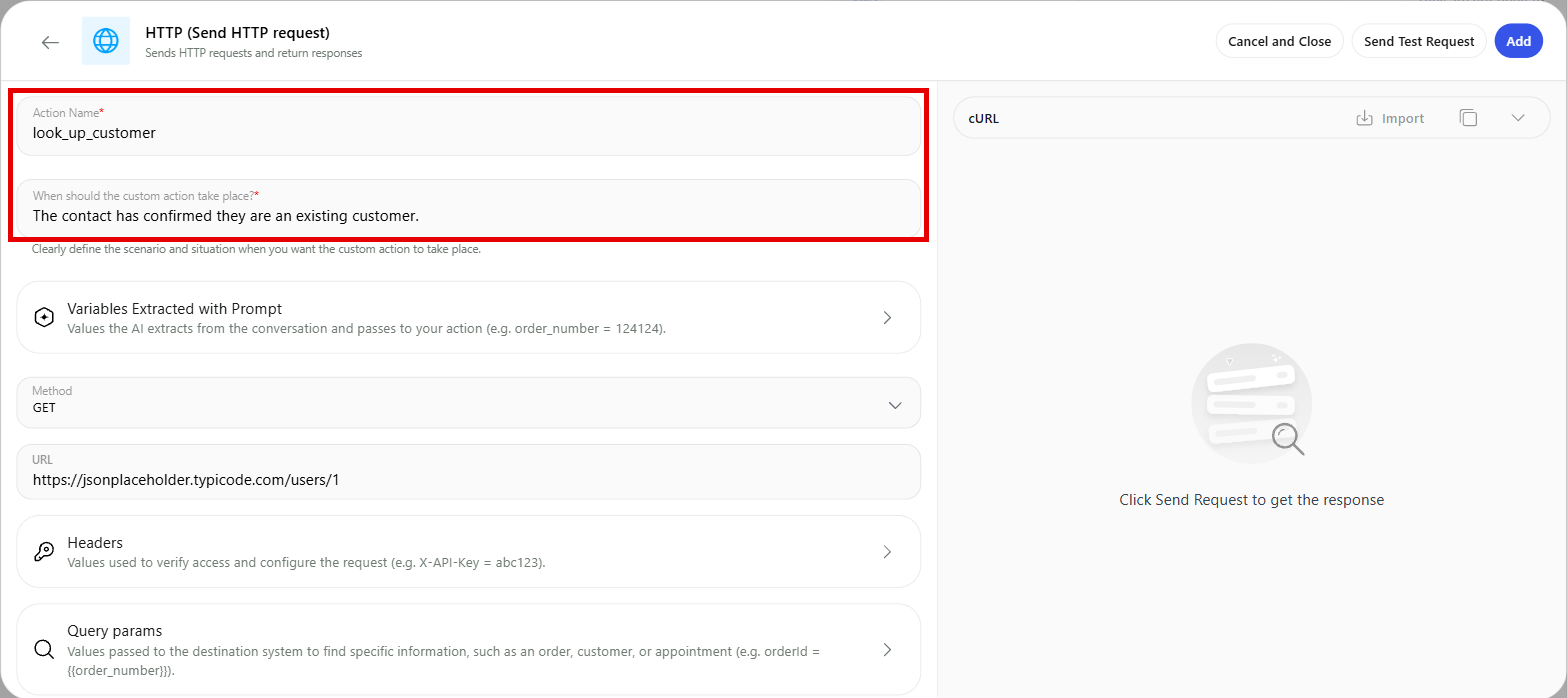
Task: Click the Variables Extracted hexagon icon
Action: [44, 318]
